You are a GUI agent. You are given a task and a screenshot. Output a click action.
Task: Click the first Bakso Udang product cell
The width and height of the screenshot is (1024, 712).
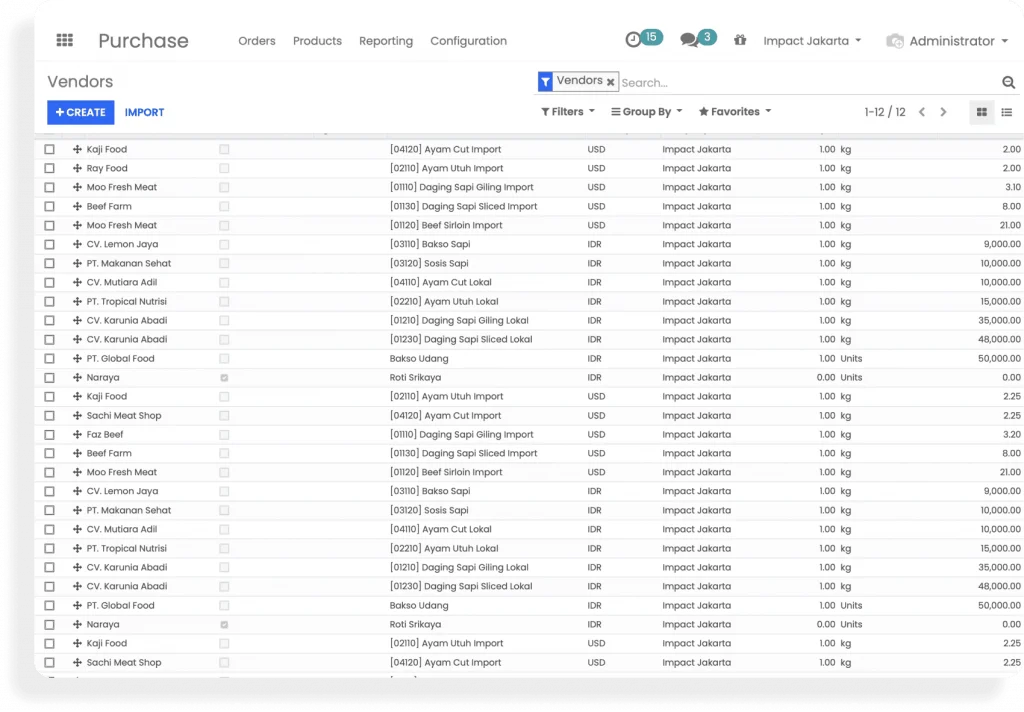[419, 359]
